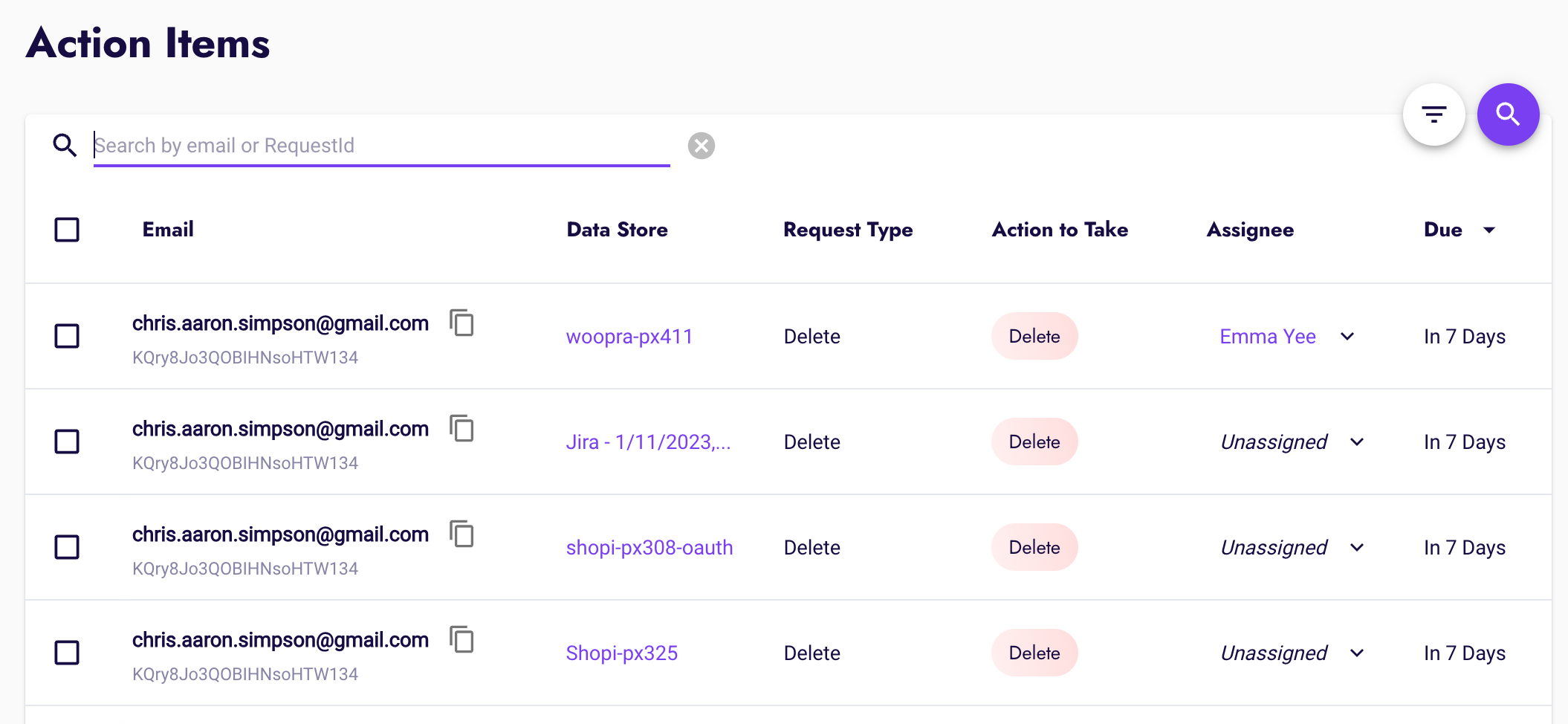Check the woopra-px411 row checkbox

click(67, 336)
